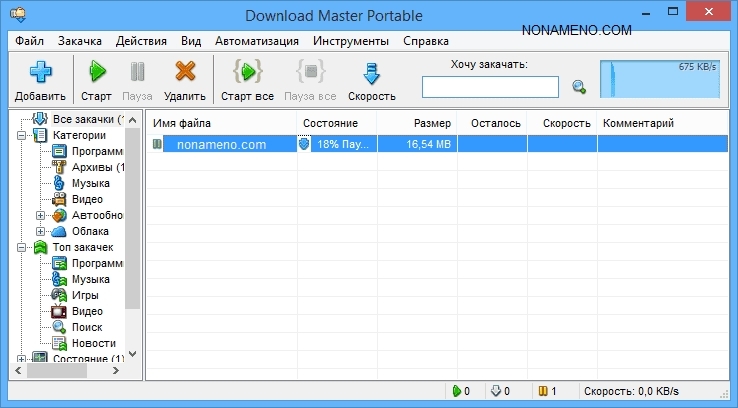Open the Файл menu

pos(29,41)
